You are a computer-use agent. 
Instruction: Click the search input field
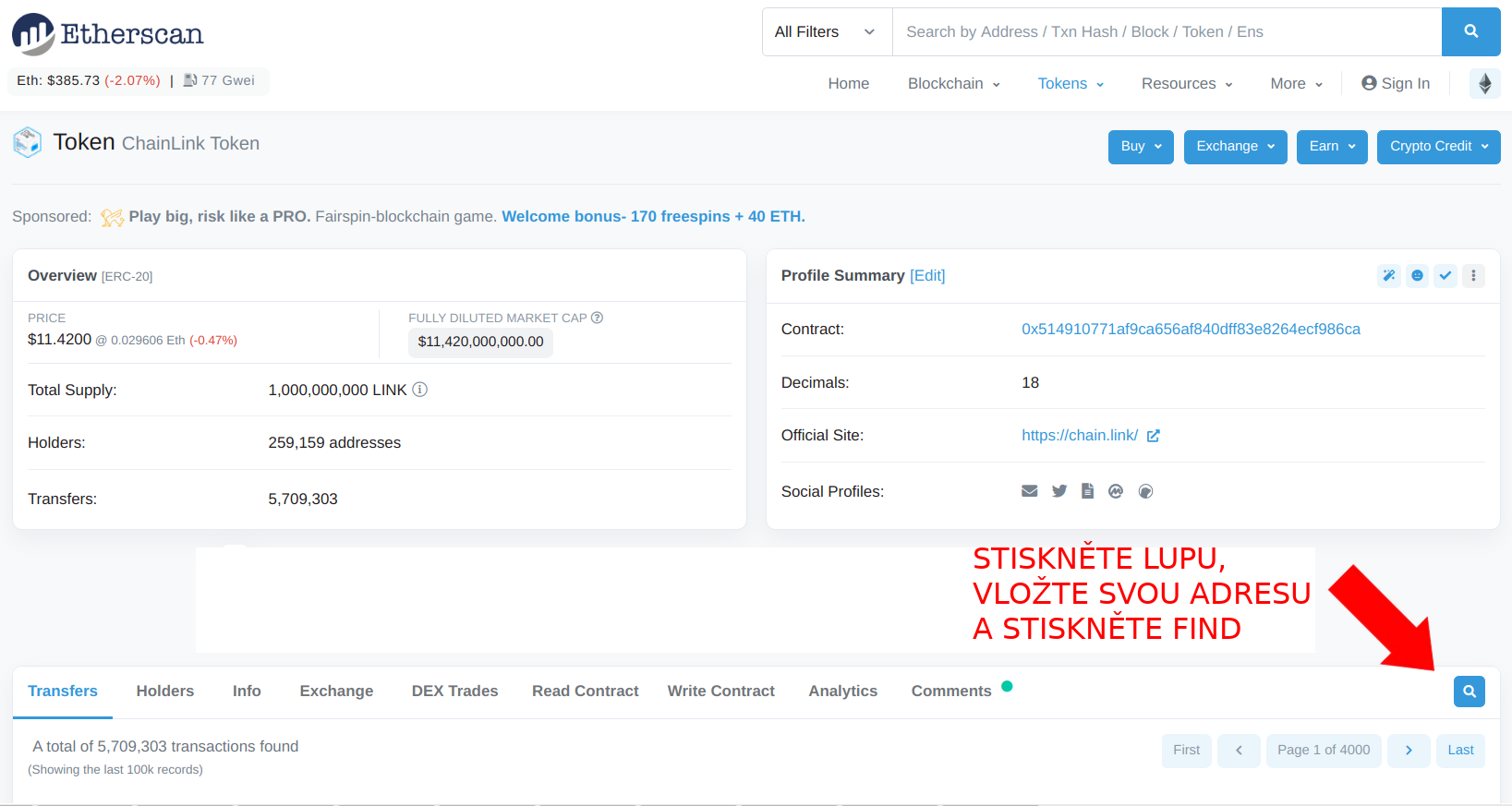1167,31
